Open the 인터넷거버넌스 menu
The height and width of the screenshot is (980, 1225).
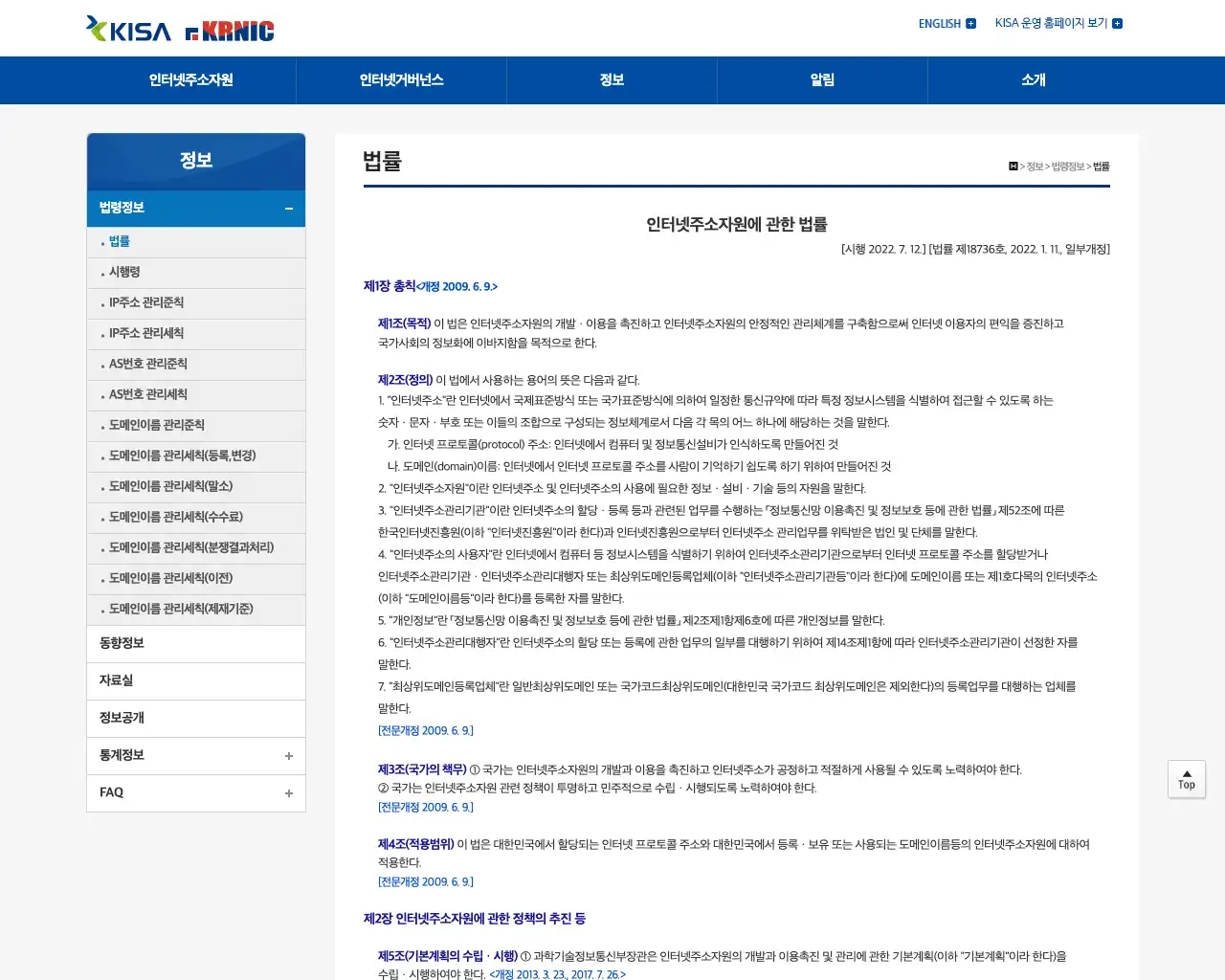pyautogui.click(x=402, y=80)
